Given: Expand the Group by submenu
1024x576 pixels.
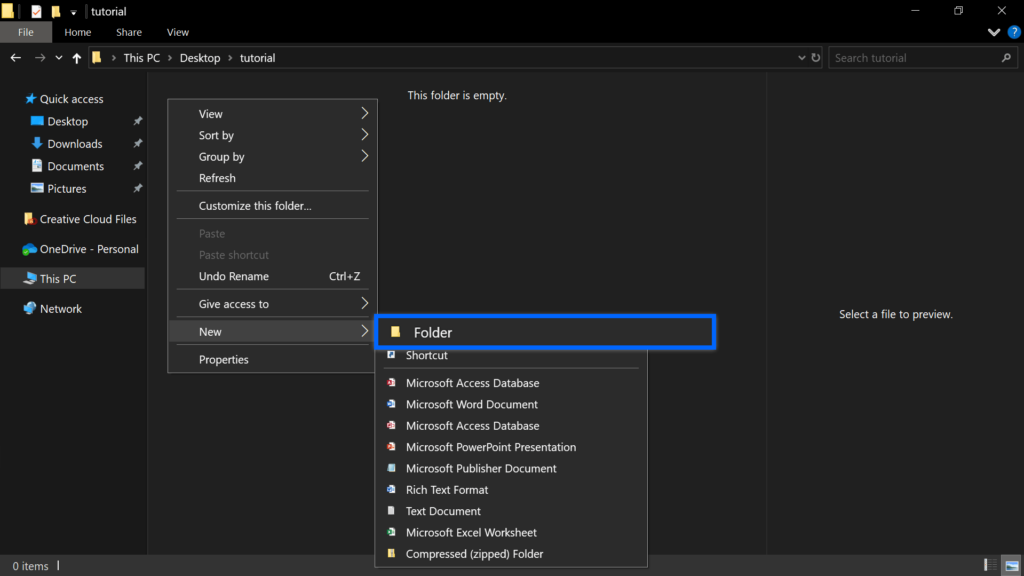Looking at the screenshot, I should click(x=272, y=157).
